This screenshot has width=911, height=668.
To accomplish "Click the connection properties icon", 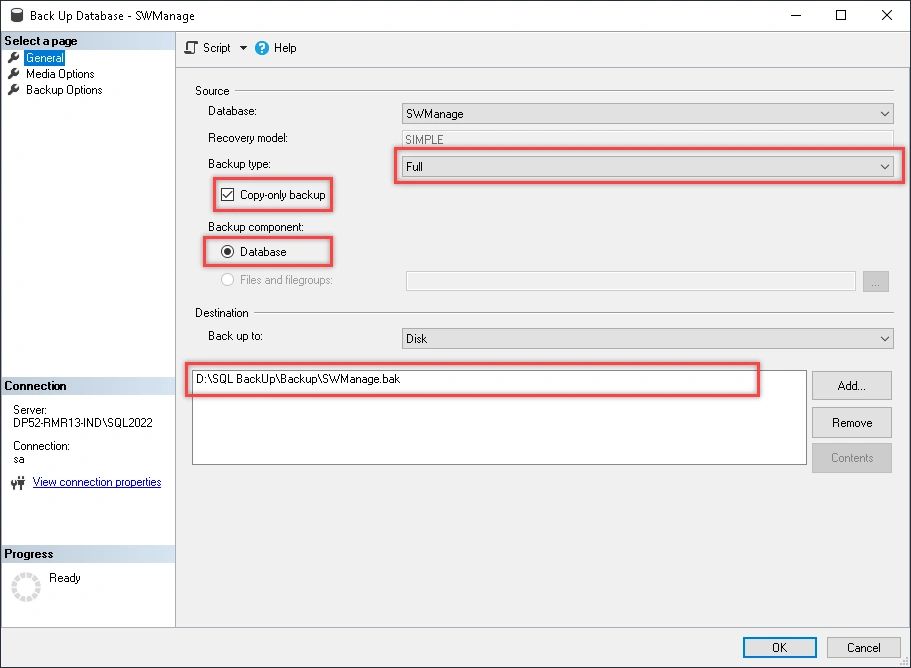I will pyautogui.click(x=18, y=483).
